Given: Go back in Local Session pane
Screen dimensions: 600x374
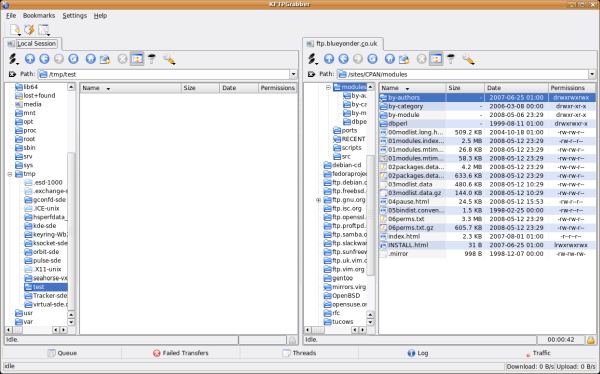Looking at the screenshot, I should click(44, 59).
